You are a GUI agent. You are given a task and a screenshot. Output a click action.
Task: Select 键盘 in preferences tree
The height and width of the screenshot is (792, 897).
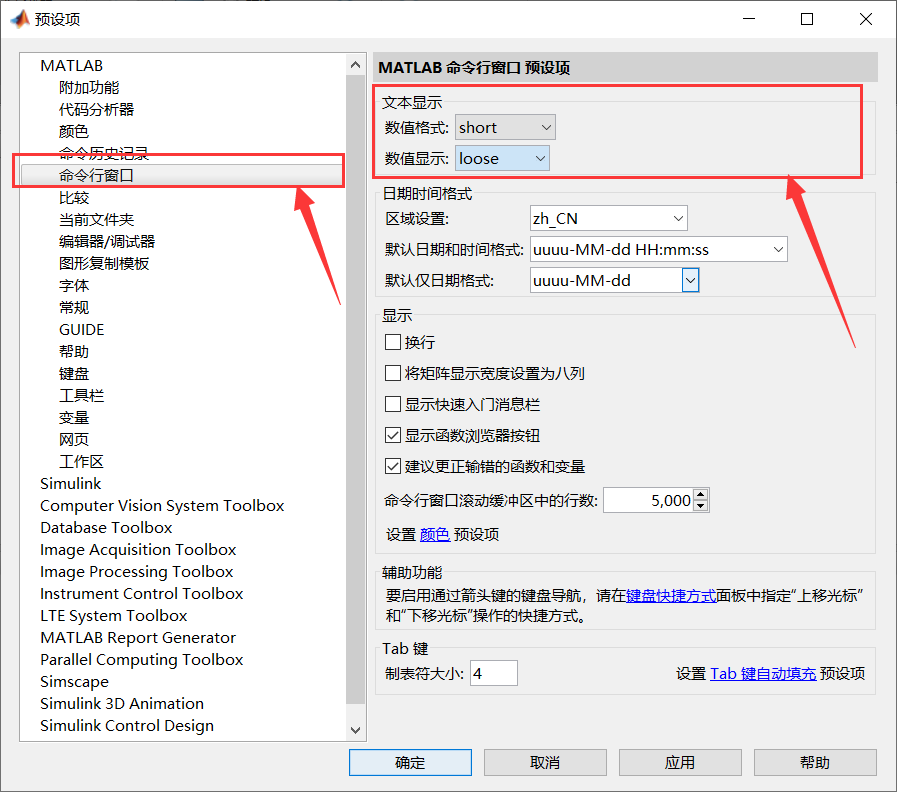pyautogui.click(x=74, y=373)
